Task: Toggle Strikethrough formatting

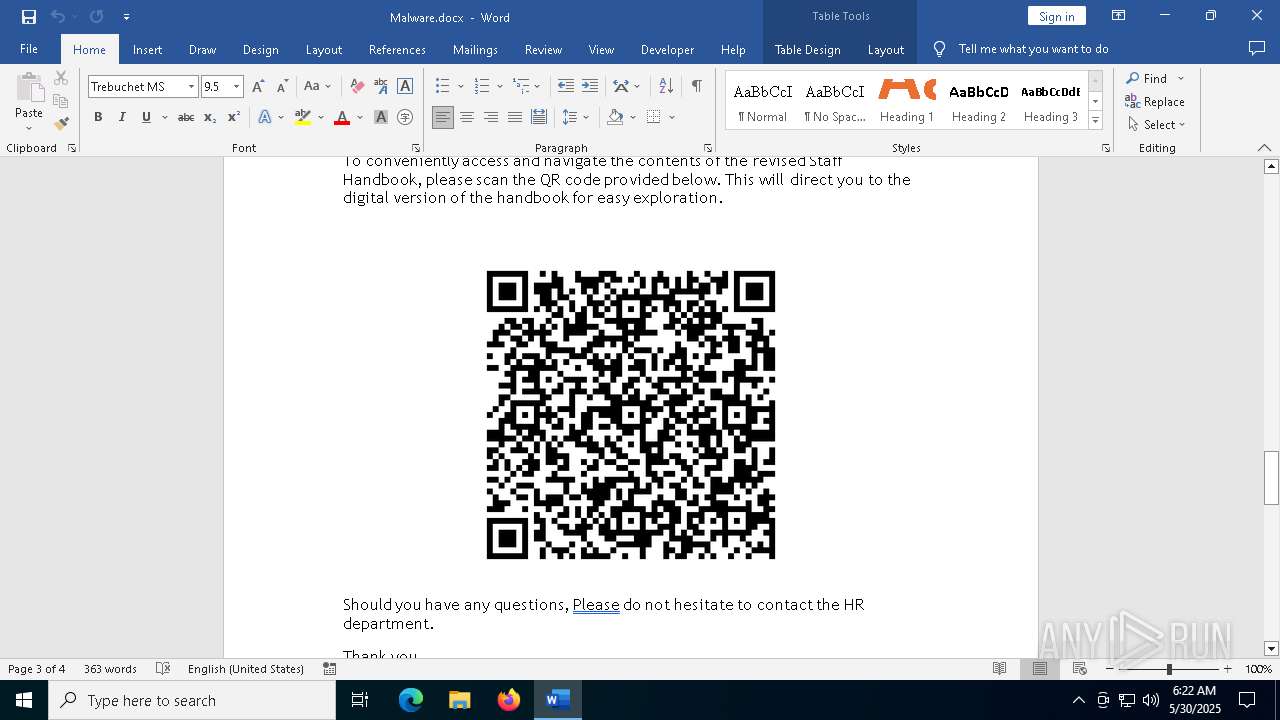Action: pos(186,117)
